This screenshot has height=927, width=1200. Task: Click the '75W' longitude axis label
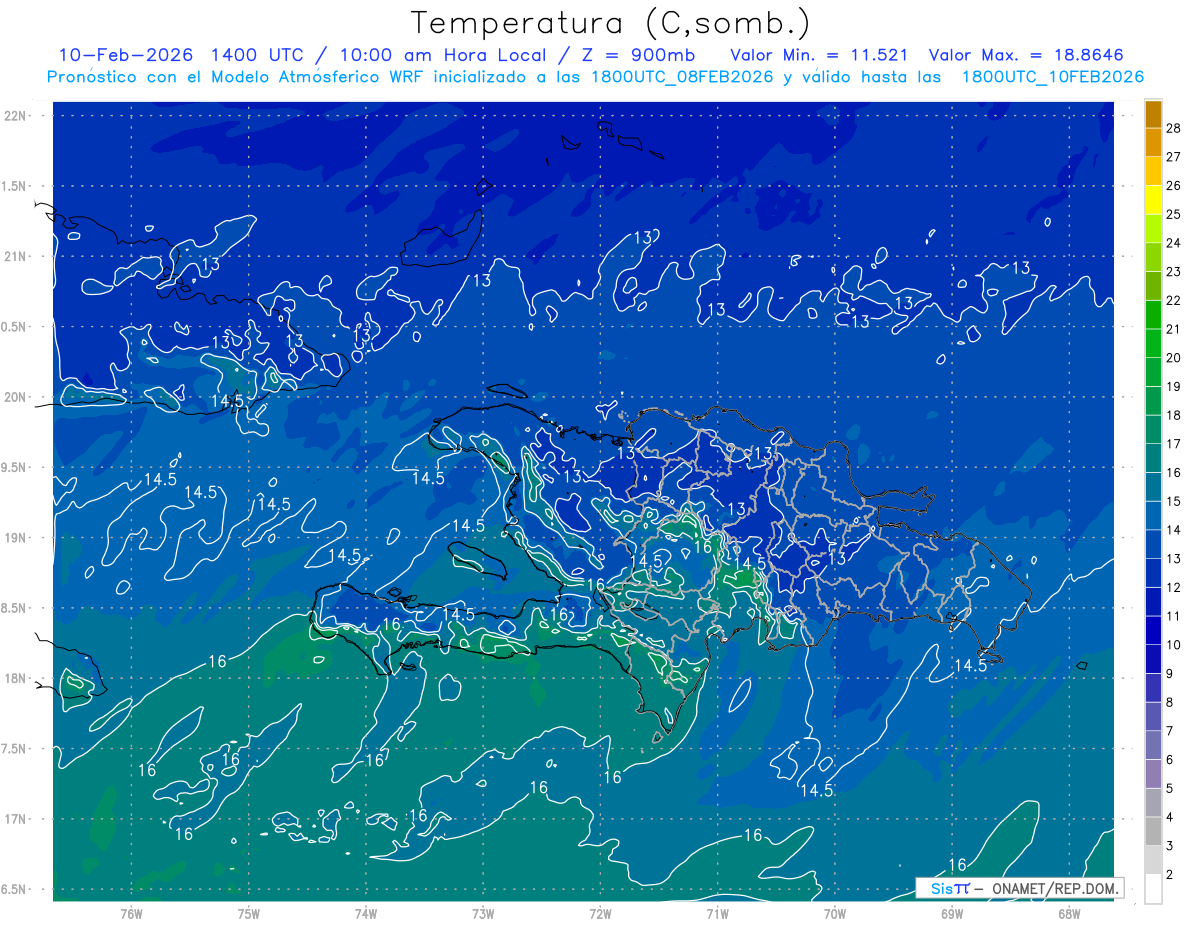tap(249, 914)
